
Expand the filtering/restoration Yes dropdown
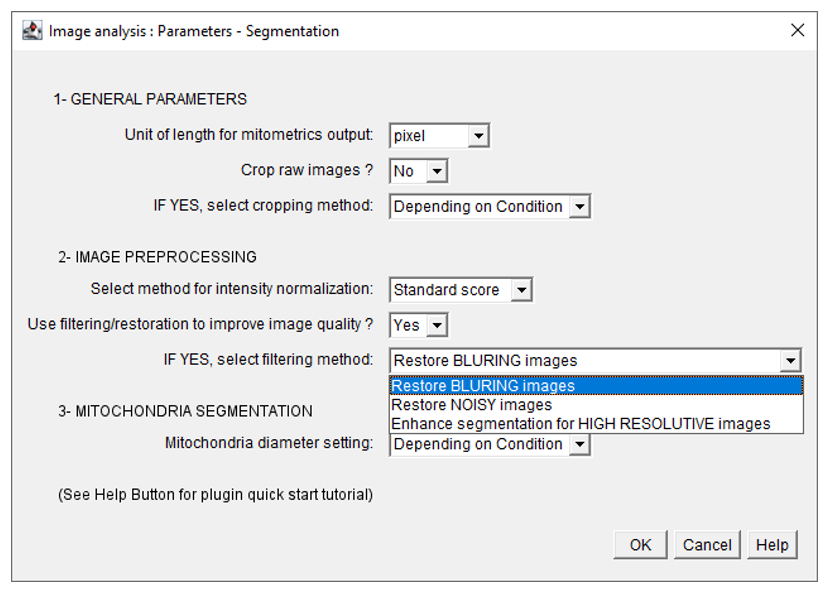coord(436,325)
